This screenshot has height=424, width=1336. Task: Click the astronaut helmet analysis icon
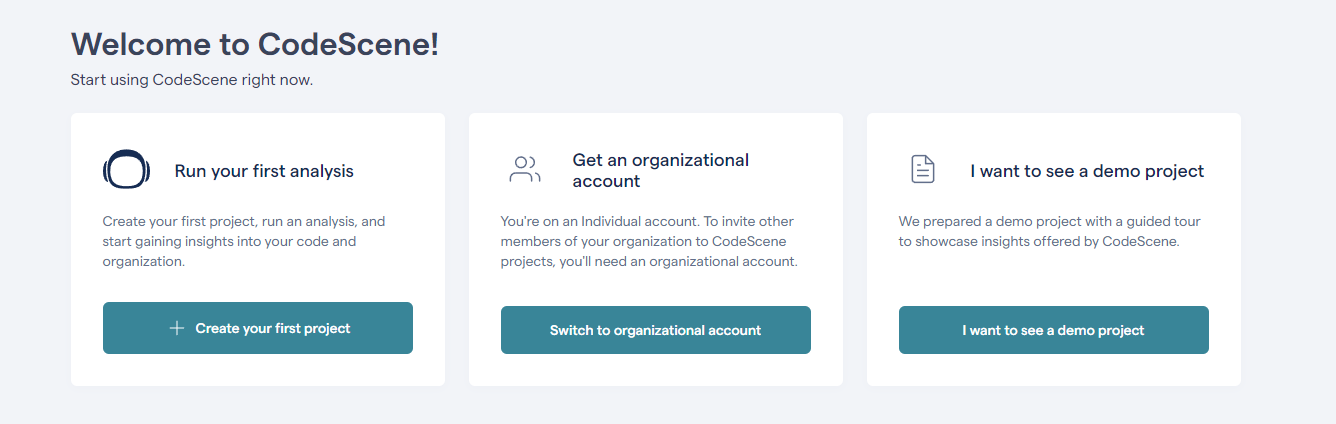click(x=126, y=170)
